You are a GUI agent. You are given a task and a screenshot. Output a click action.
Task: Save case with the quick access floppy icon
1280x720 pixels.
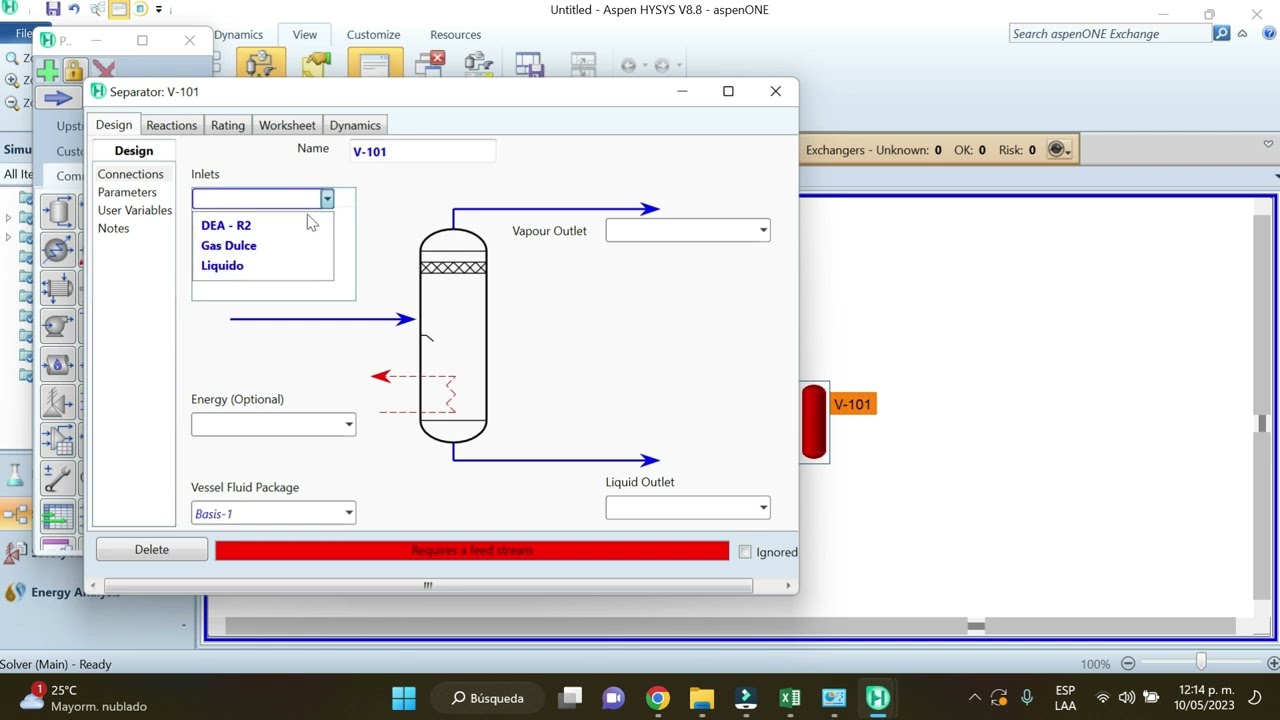[53, 10]
